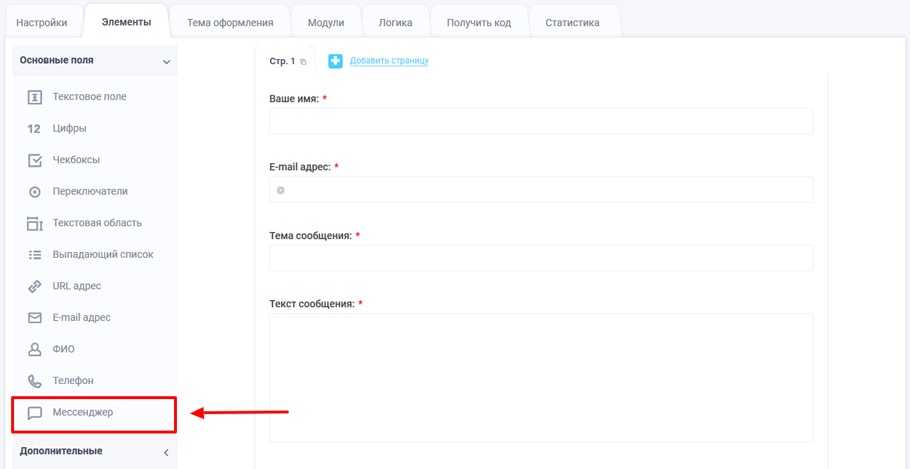Viewport: 910px width, 469px height.
Task: Expand the Дополнительные section
Action: pyautogui.click(x=166, y=452)
